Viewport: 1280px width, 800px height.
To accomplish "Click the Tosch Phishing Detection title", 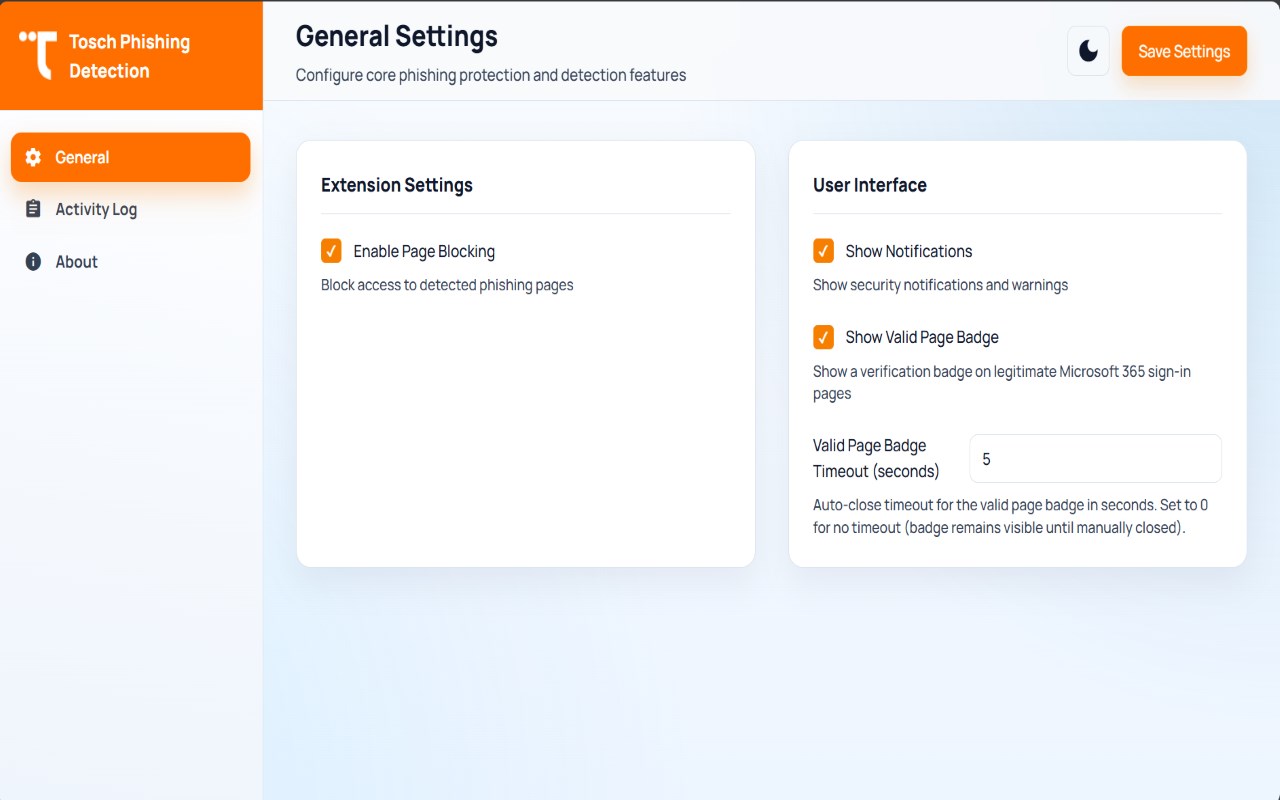I will click(x=129, y=56).
